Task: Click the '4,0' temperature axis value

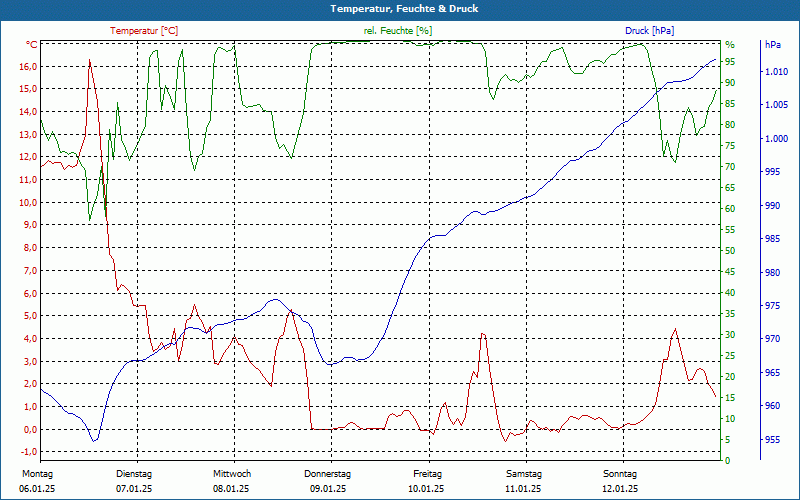Action: click(30, 339)
